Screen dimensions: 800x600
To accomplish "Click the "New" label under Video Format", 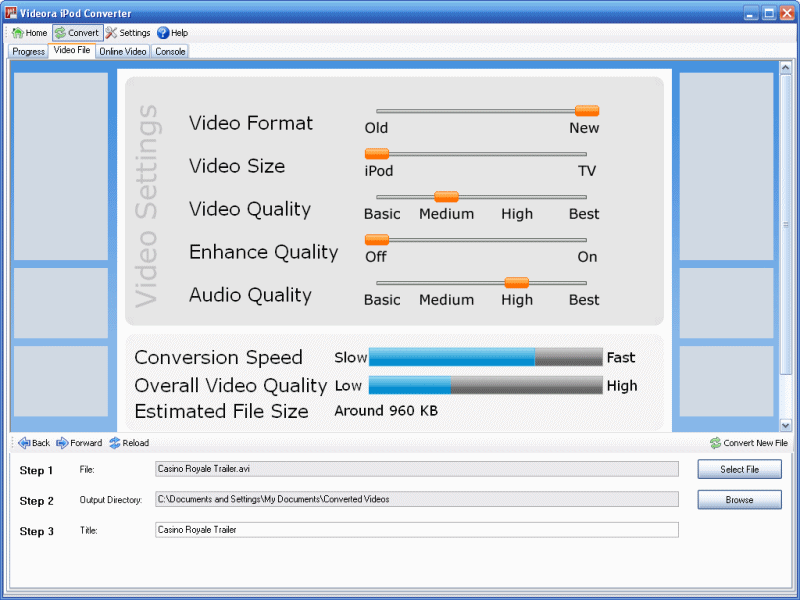I will click(x=584, y=128).
